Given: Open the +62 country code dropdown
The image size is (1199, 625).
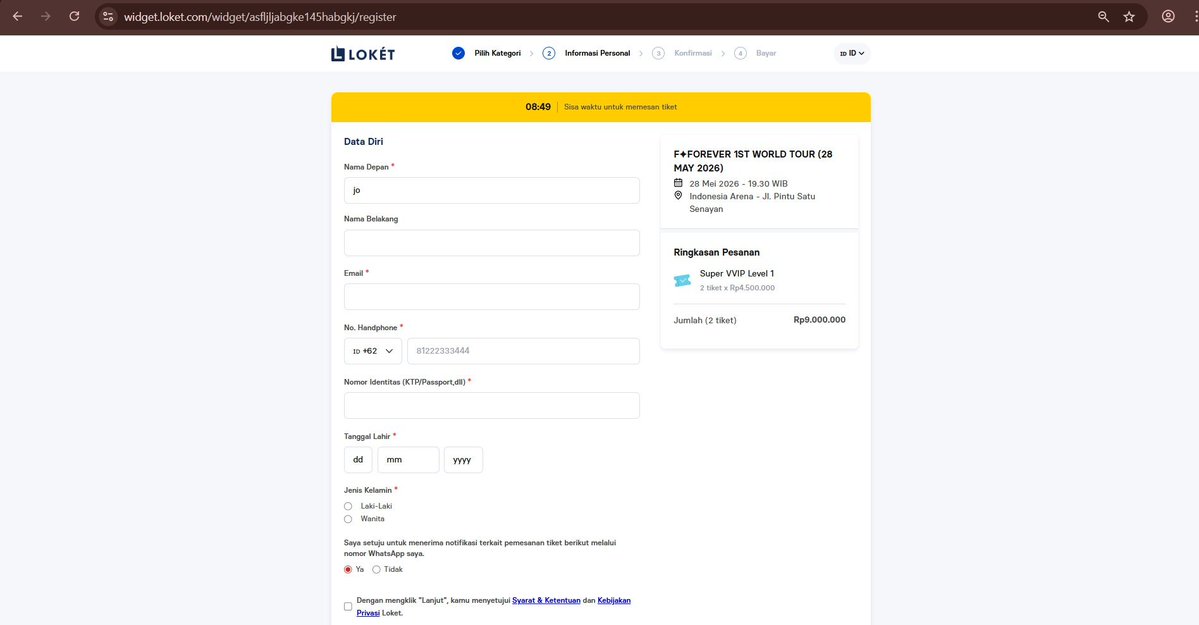Looking at the screenshot, I should click(x=373, y=351).
